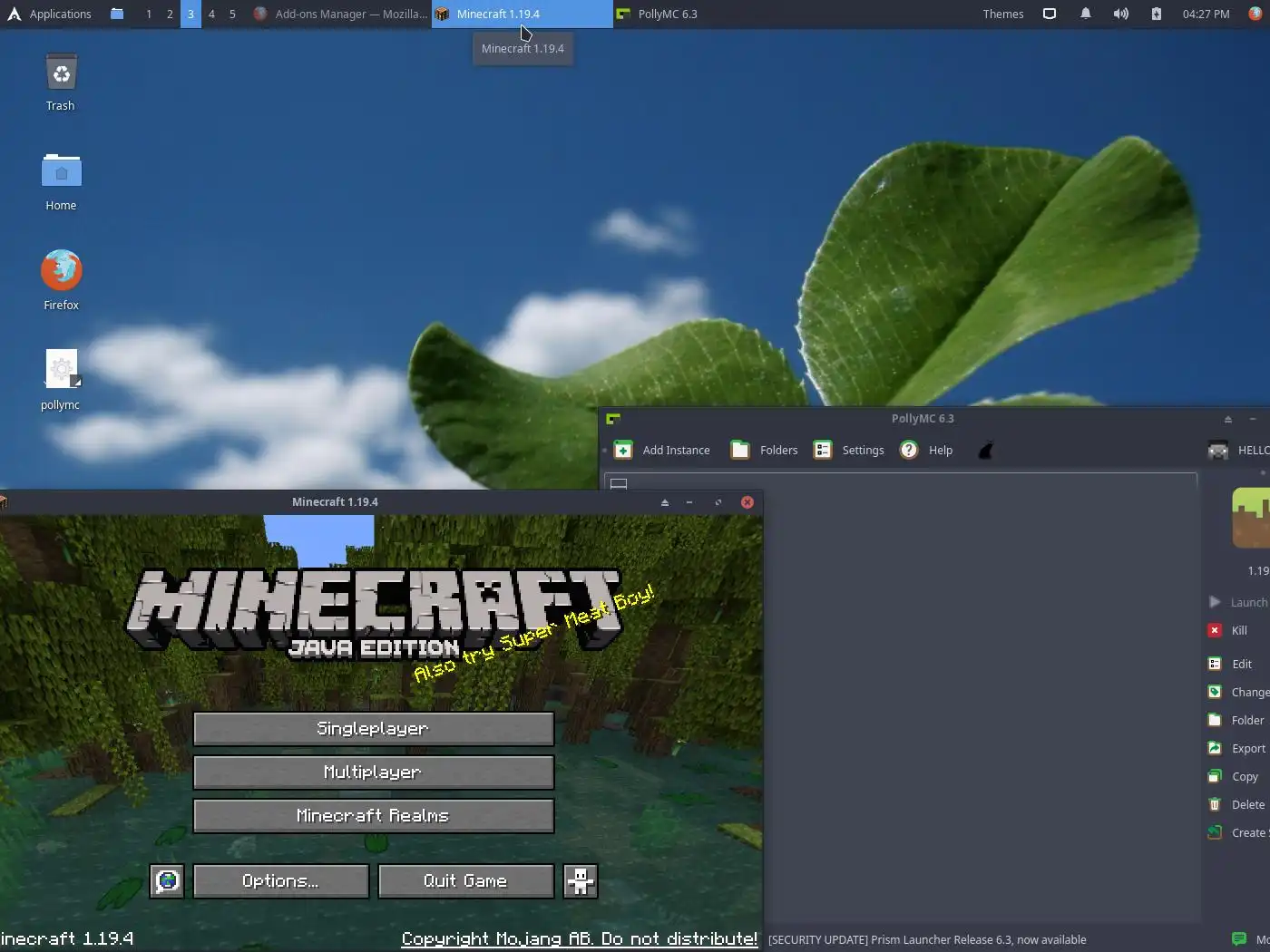The height and width of the screenshot is (952, 1270).
Task: Open the volume control in the panel
Action: click(x=1121, y=14)
